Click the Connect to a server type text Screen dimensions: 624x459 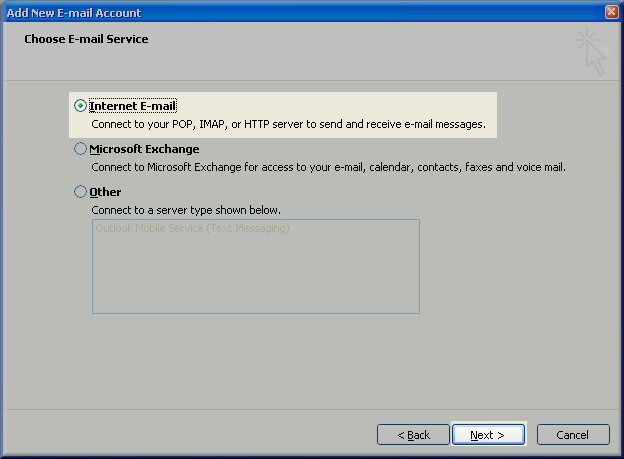pyautogui.click(x=186, y=211)
